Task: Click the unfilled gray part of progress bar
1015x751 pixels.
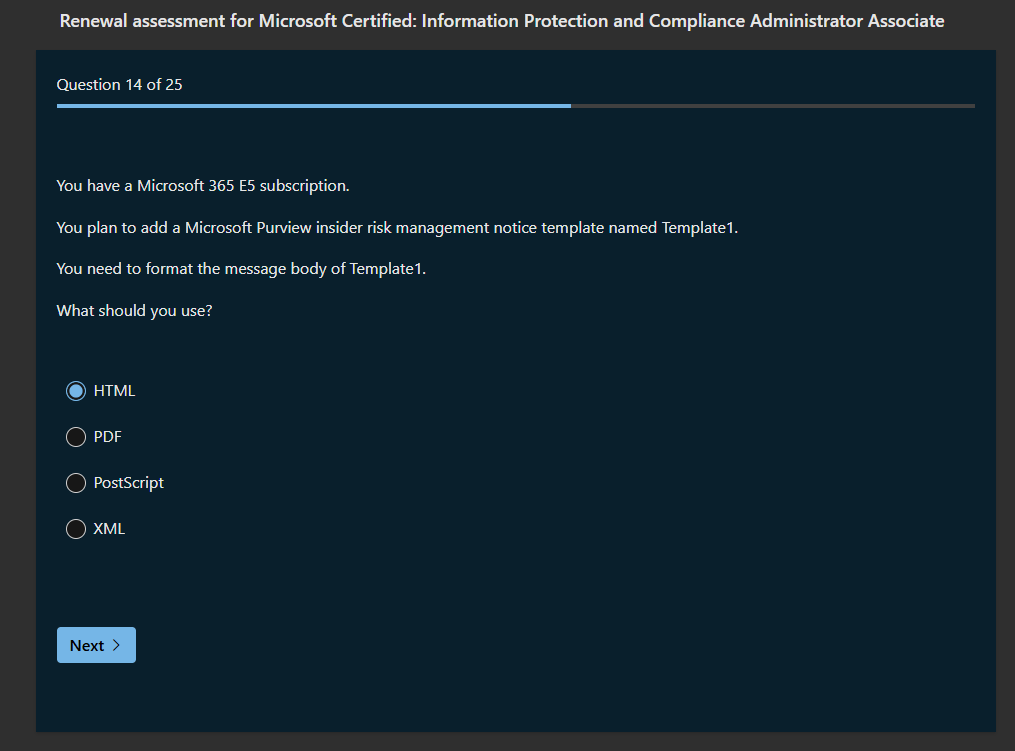Action: coord(772,105)
